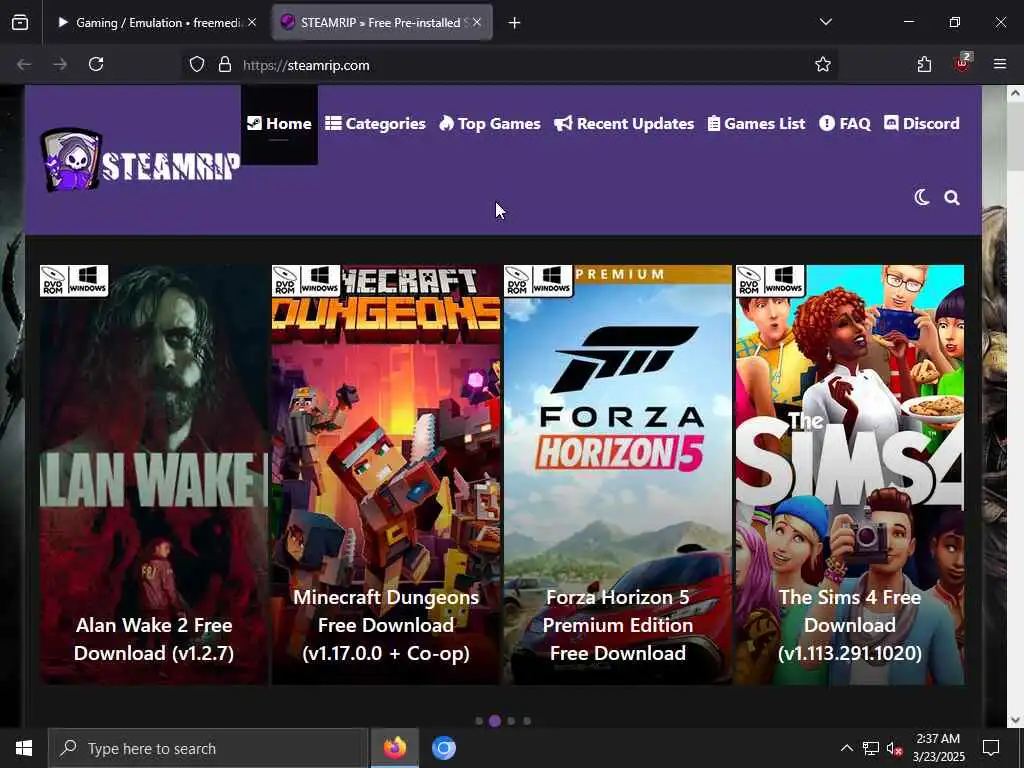Click Windows badge on Sims 4 card
This screenshot has width=1024, height=768.
(x=784, y=281)
